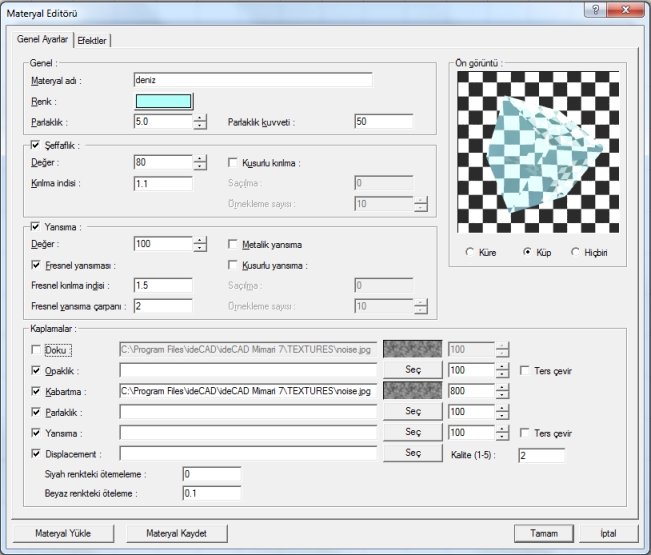Click the Şeffaflık Değer field showing 80
Viewport: 651px width, 555px height.
click(x=163, y=162)
